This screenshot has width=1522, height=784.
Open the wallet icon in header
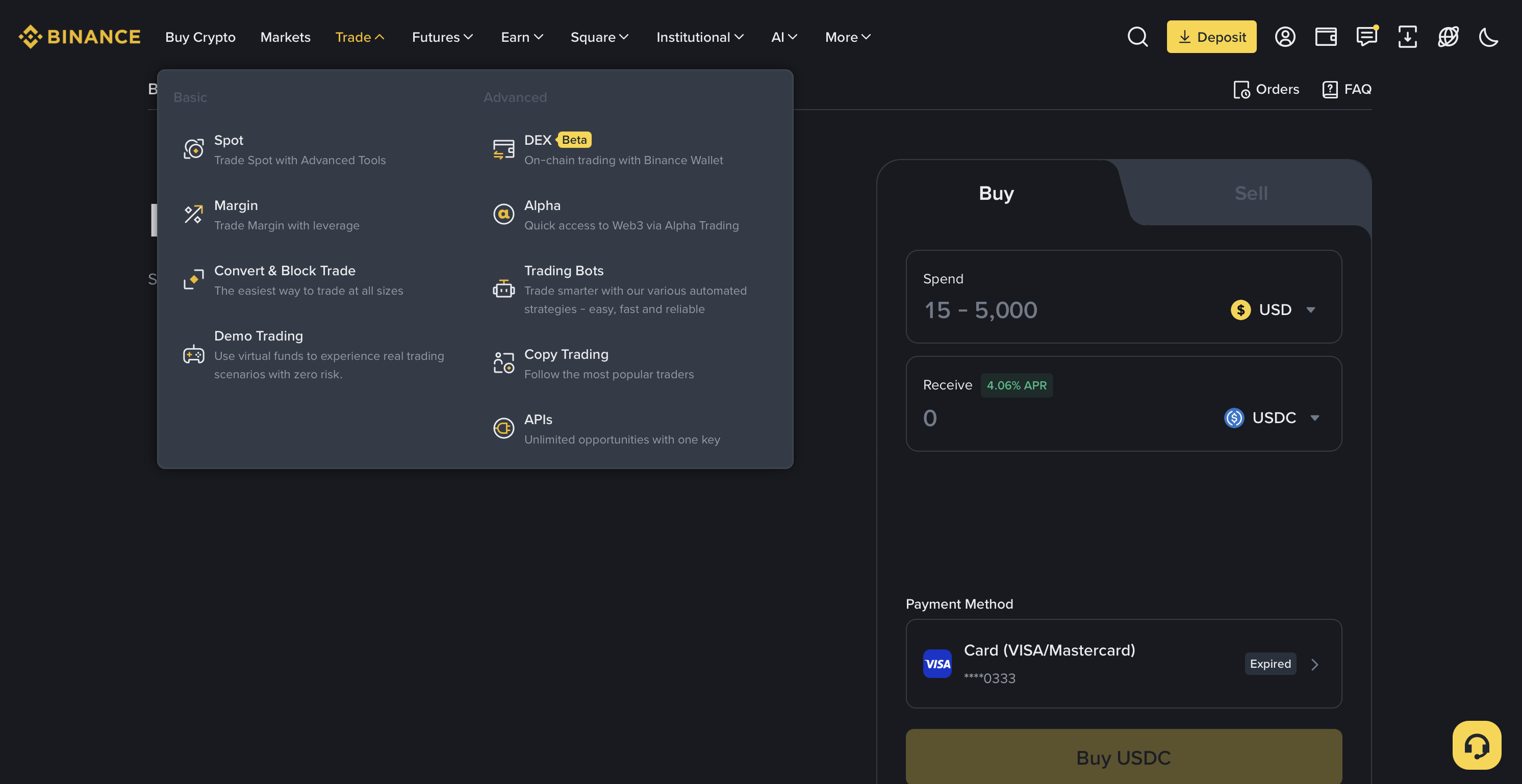pos(1326,37)
